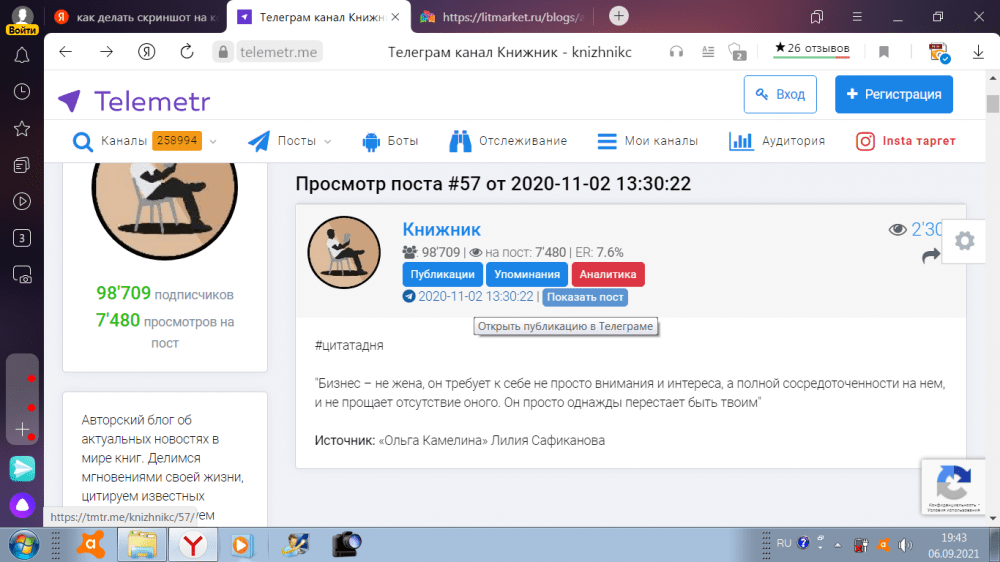Open browser history clock icon
Screen dimensions: 1000x562
(x=22, y=92)
